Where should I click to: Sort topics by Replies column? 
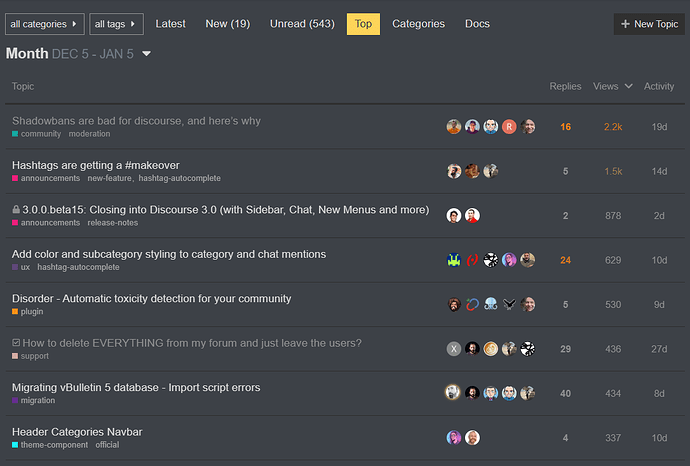[565, 86]
